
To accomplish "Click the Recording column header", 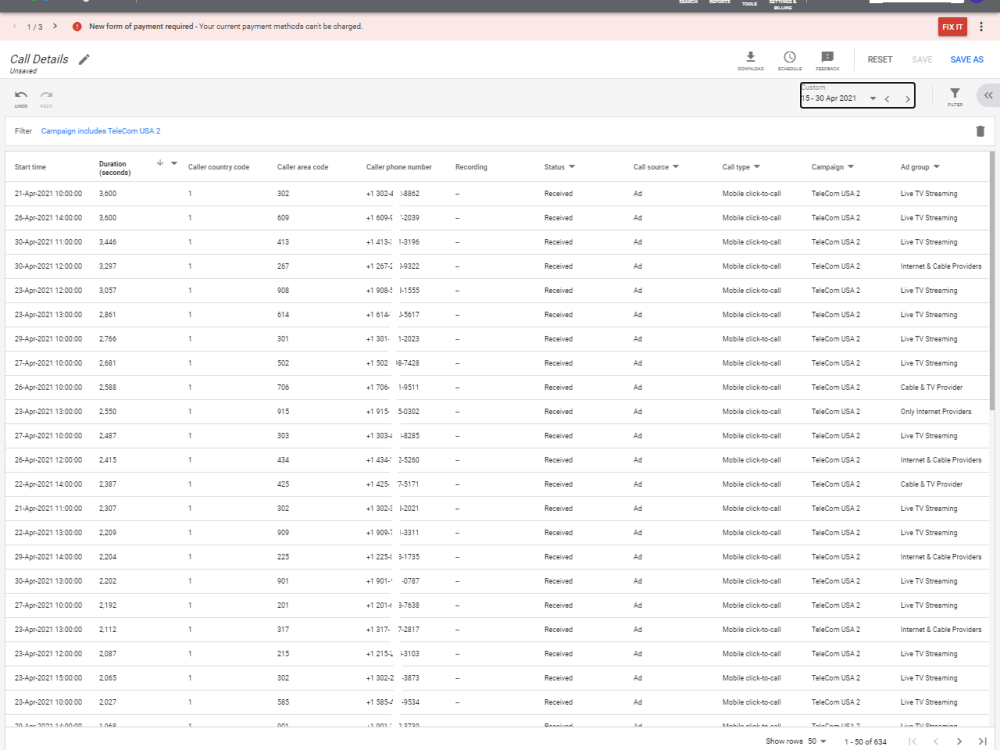I will [x=471, y=167].
